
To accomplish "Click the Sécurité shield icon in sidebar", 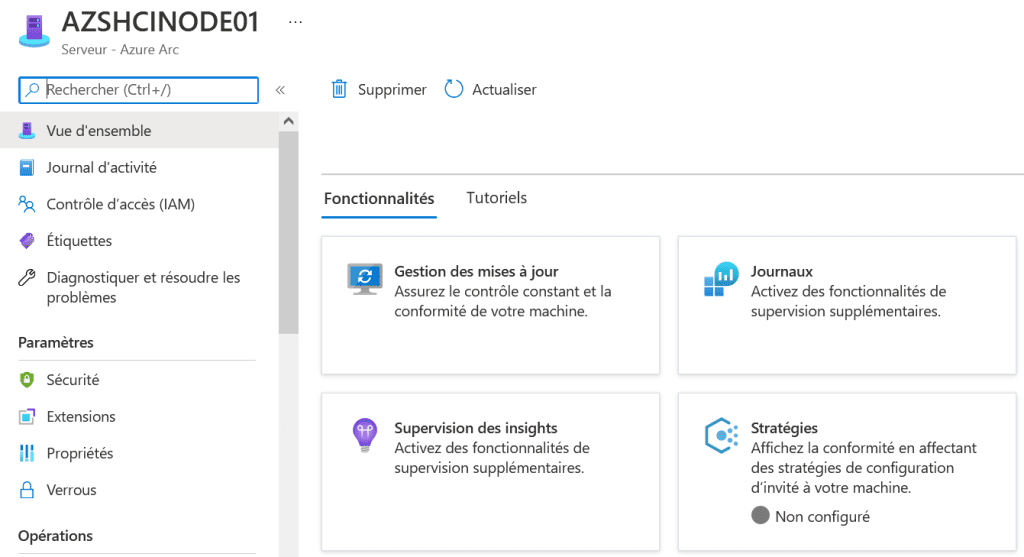I will 27,380.
